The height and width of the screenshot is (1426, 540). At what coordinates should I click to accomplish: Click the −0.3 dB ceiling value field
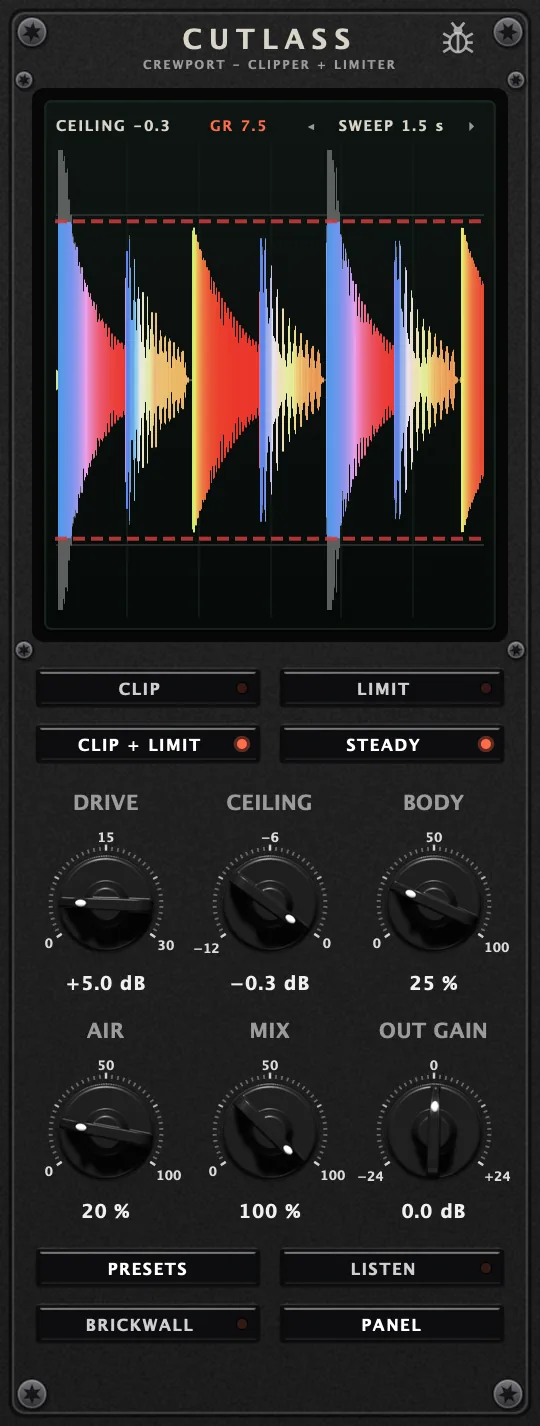point(270,983)
